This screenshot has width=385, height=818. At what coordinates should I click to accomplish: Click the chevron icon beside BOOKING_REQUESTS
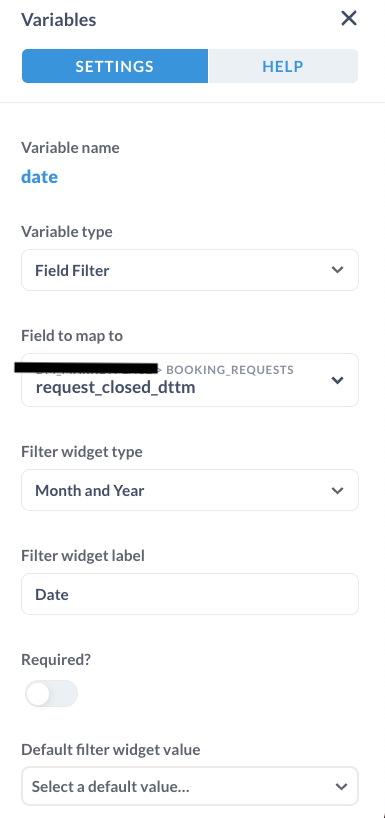338,380
